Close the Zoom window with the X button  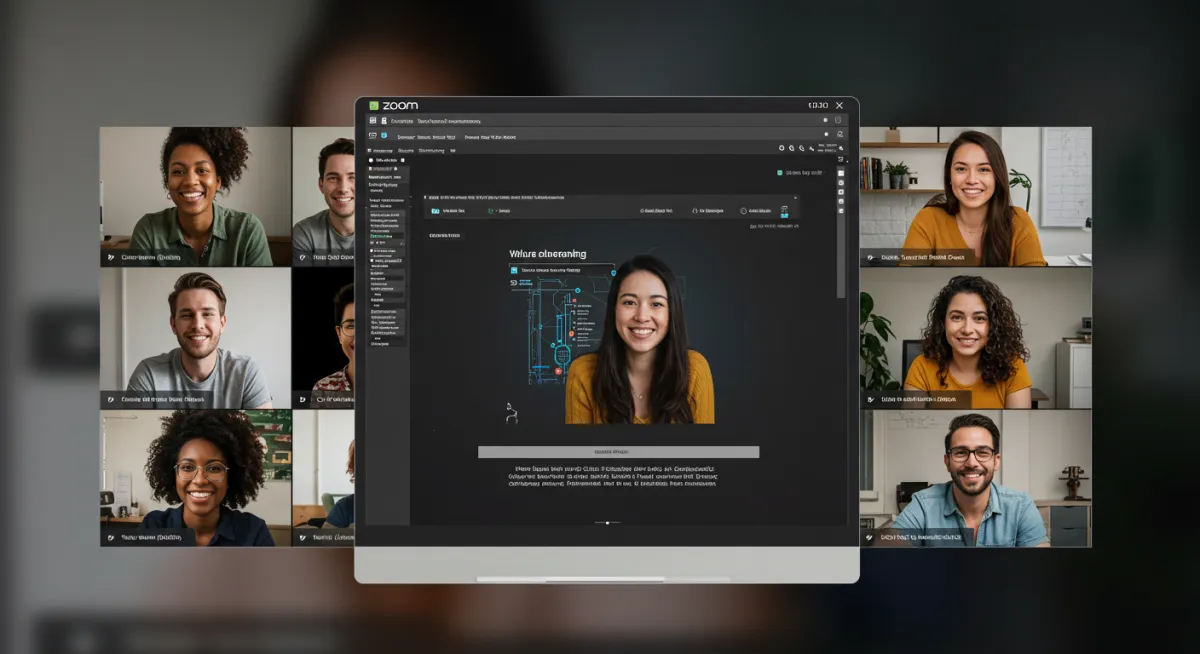(x=840, y=105)
